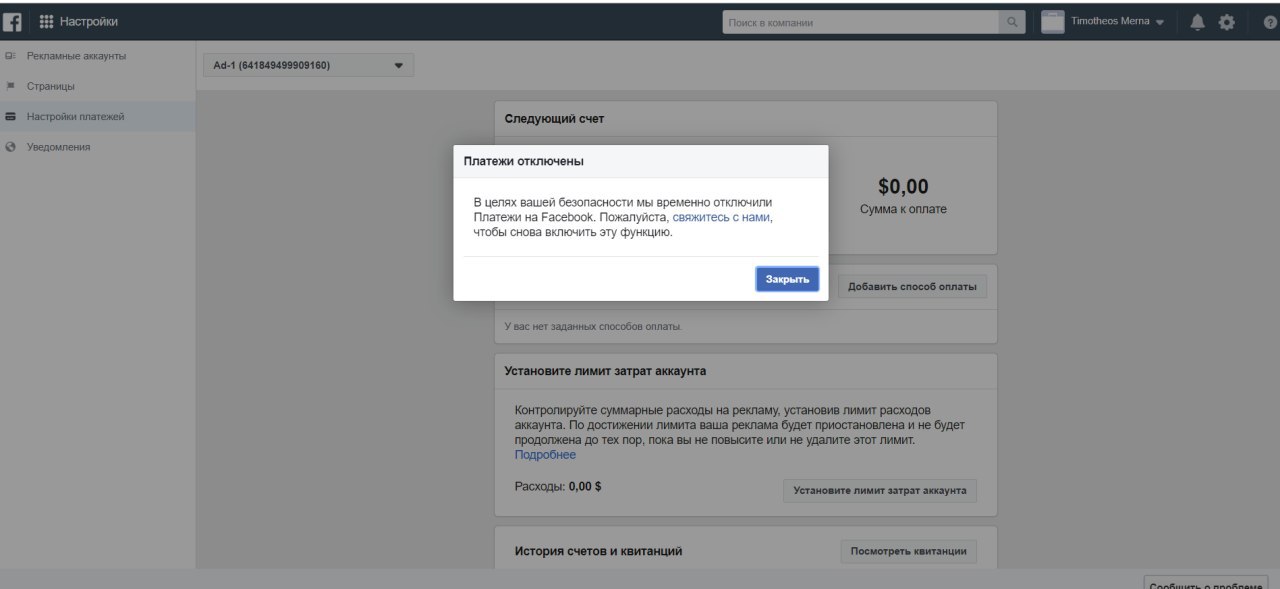
Task: Click the Расходы: 0,00 $ text
Action: [558, 487]
